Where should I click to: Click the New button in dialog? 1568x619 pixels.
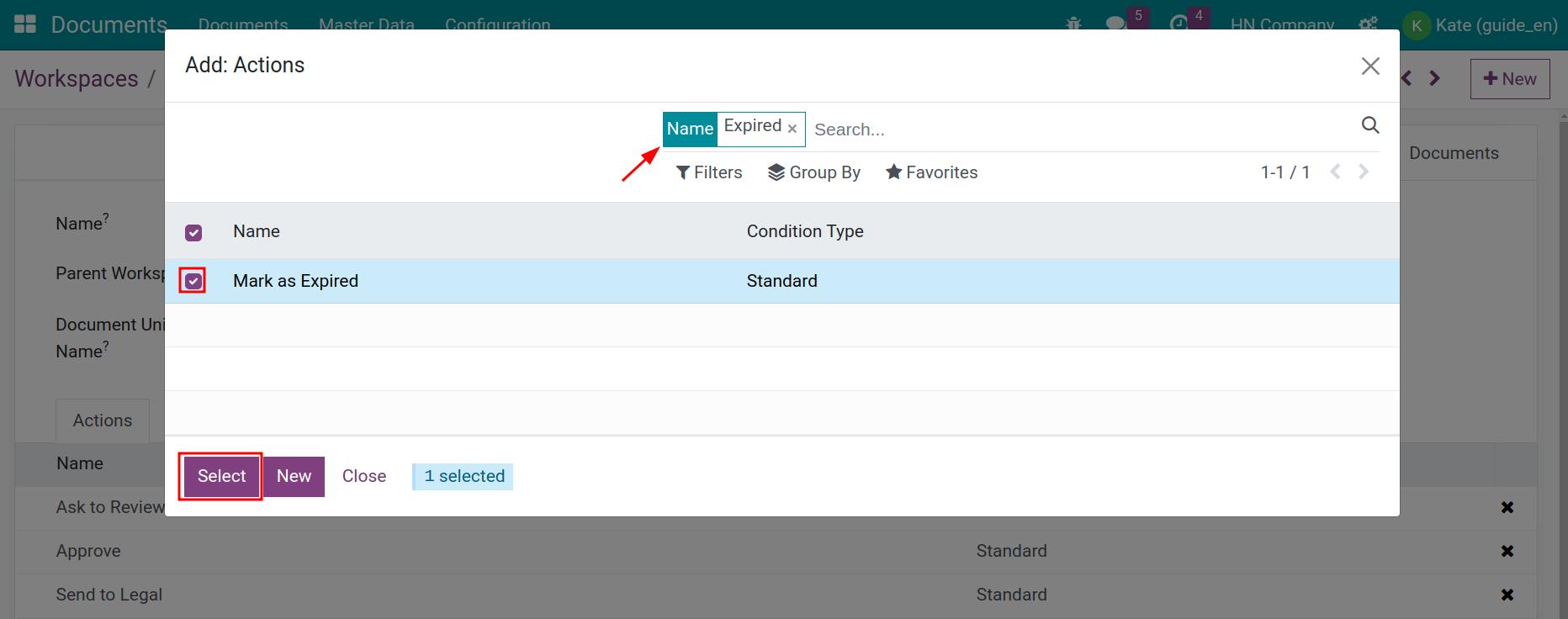coord(294,476)
